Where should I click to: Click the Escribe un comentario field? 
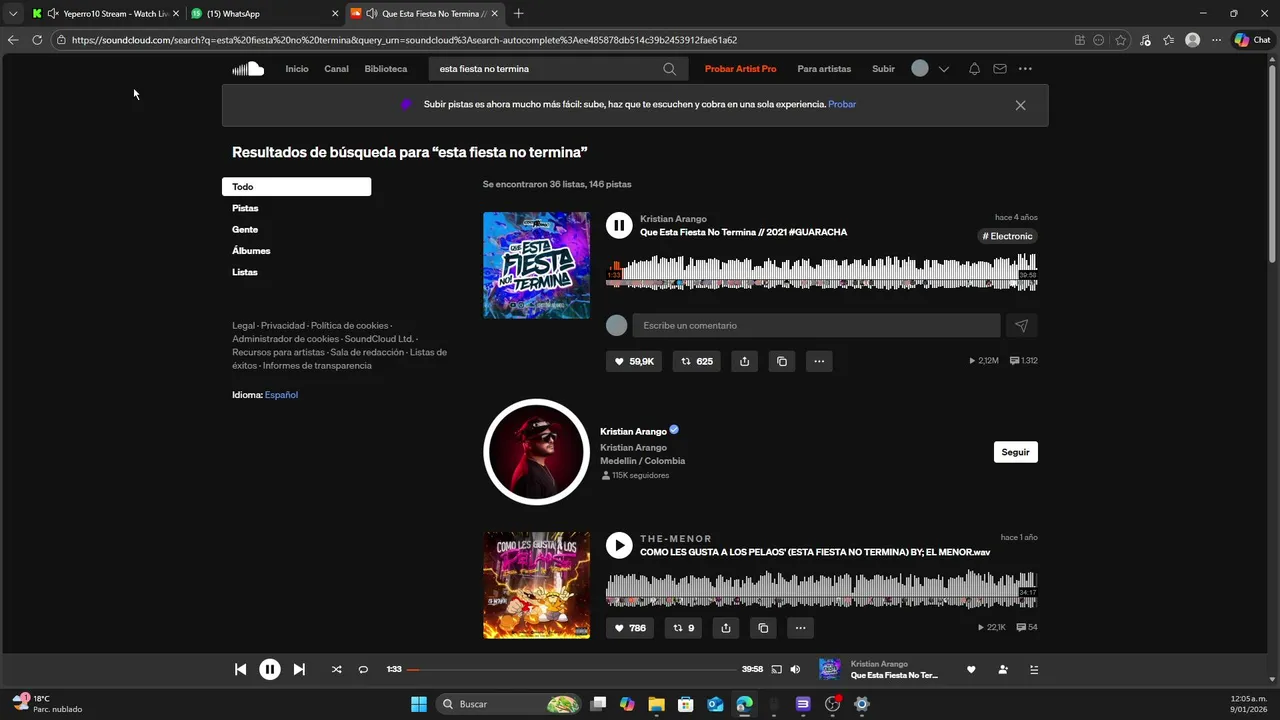pyautogui.click(x=816, y=325)
